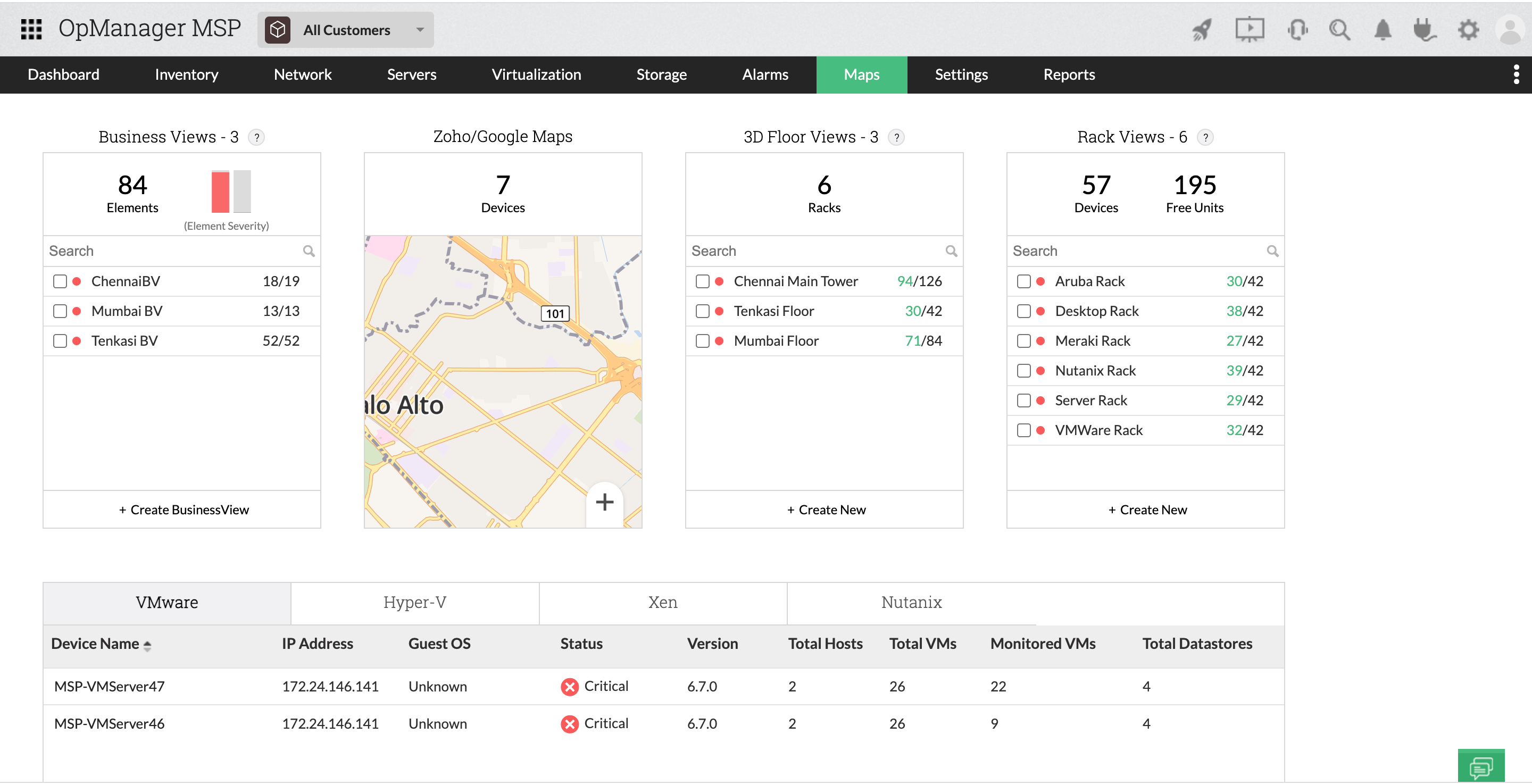Image resolution: width=1532 pixels, height=784 pixels.
Task: Check the Desktop Rack checkbox
Action: tap(1023, 311)
